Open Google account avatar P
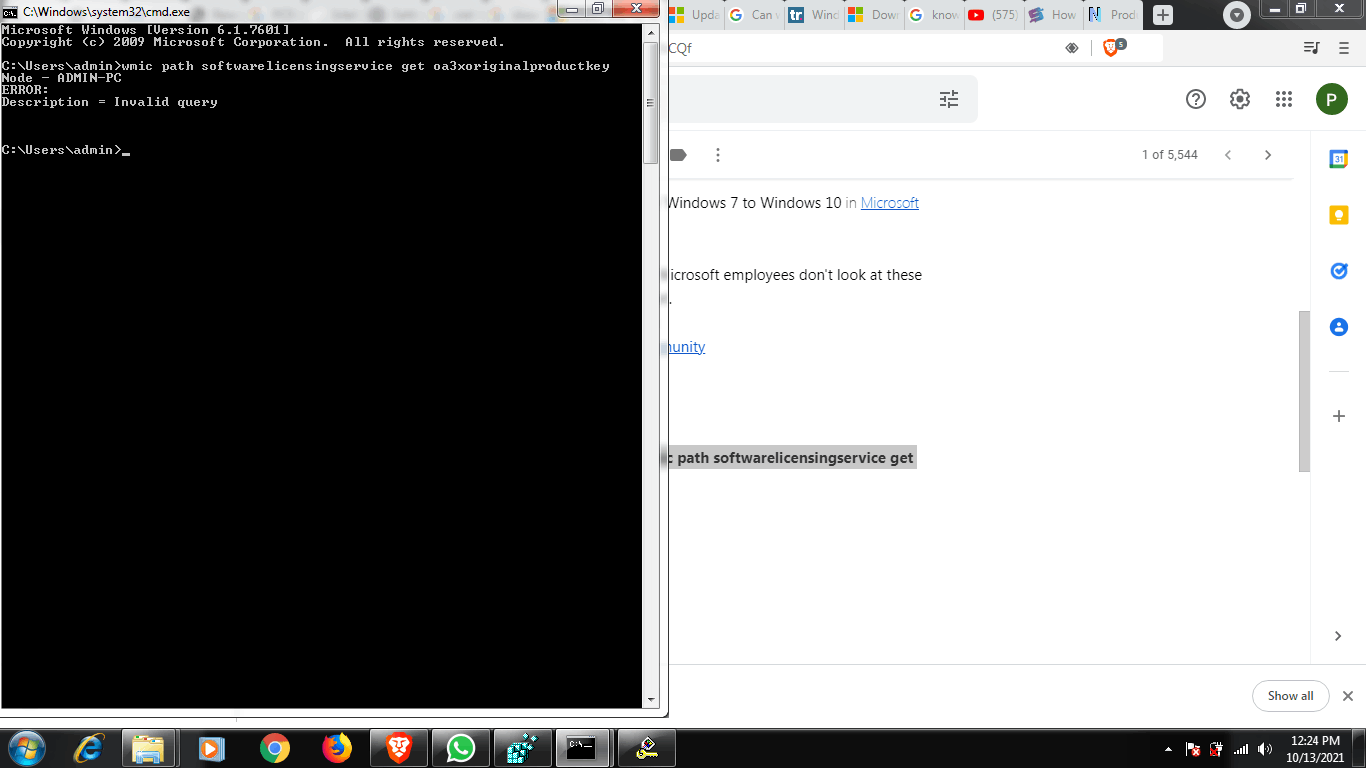This screenshot has height=768, width=1366. click(x=1331, y=99)
